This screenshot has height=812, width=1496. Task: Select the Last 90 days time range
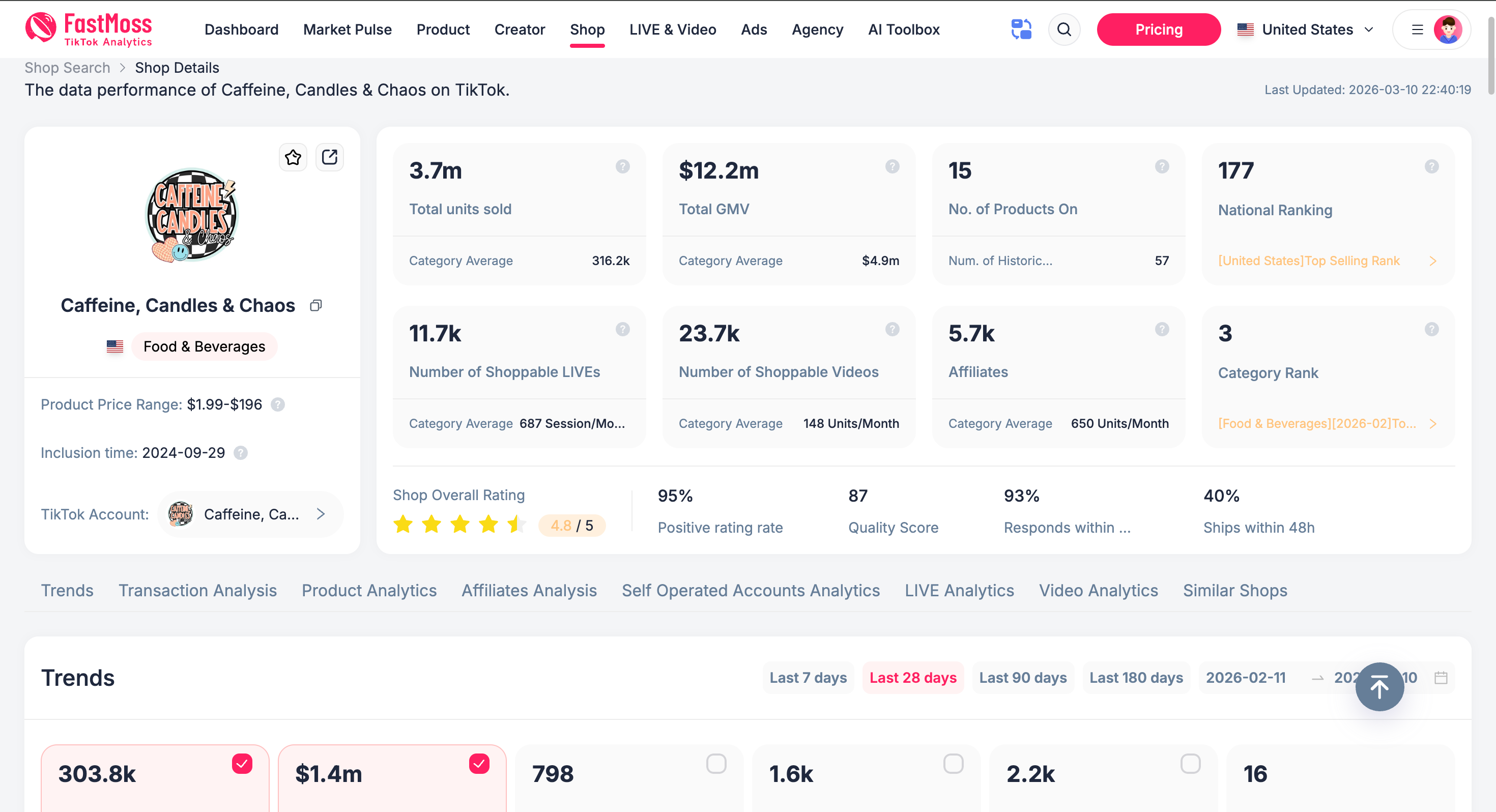tap(1023, 677)
